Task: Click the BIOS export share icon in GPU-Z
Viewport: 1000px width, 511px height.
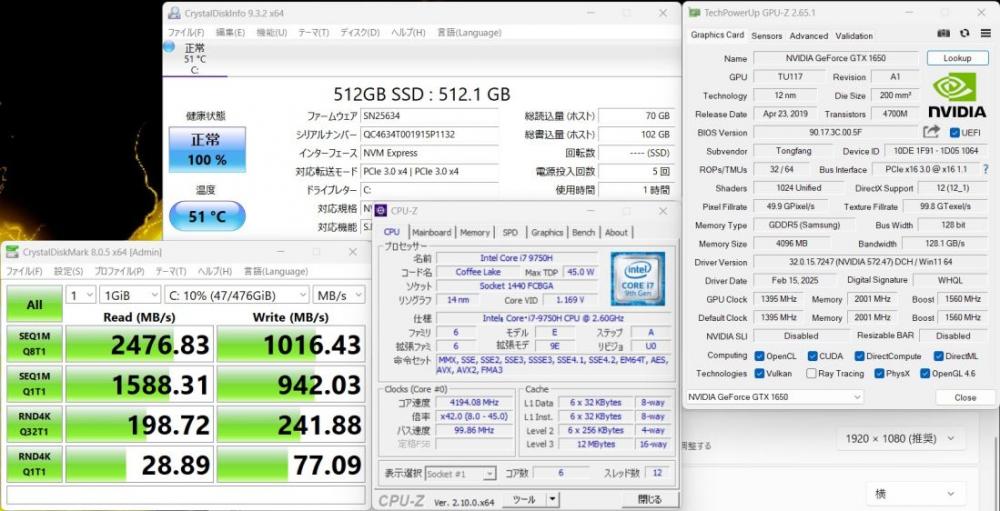Action: tap(931, 132)
